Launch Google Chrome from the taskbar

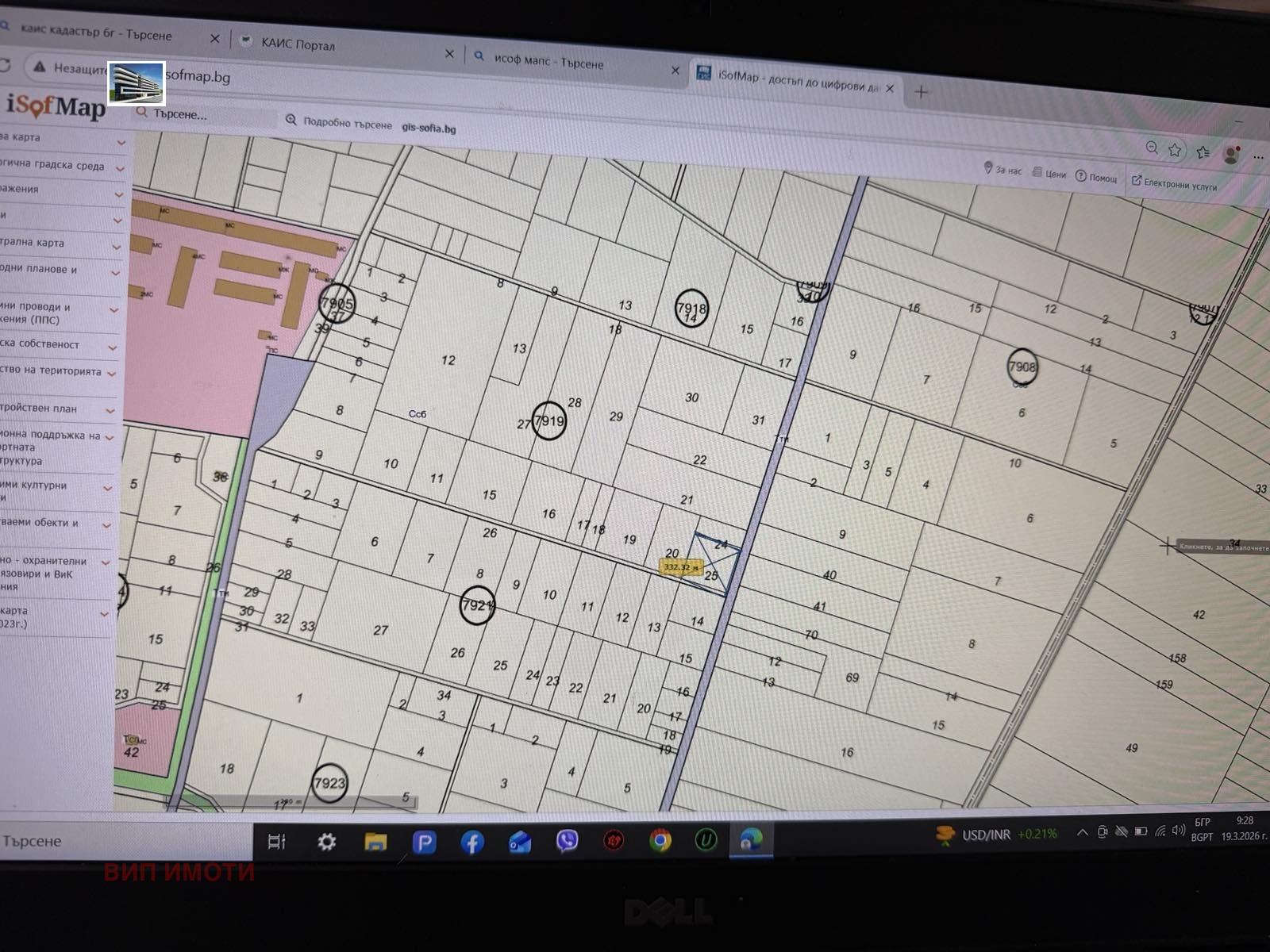point(660,840)
